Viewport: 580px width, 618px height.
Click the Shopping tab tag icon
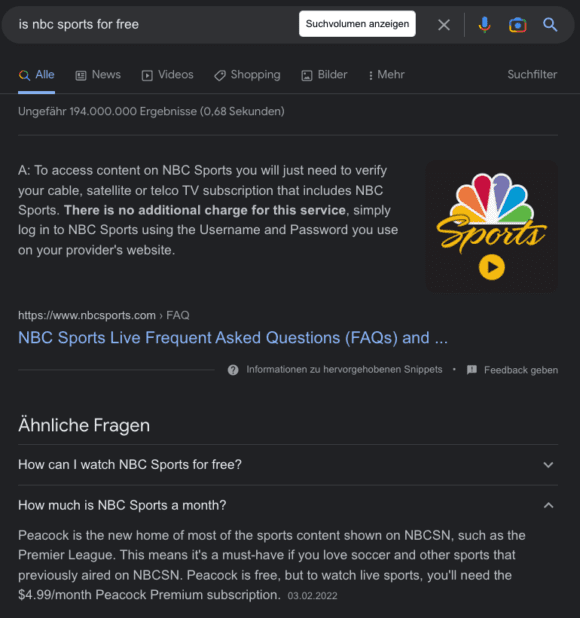tap(220, 75)
